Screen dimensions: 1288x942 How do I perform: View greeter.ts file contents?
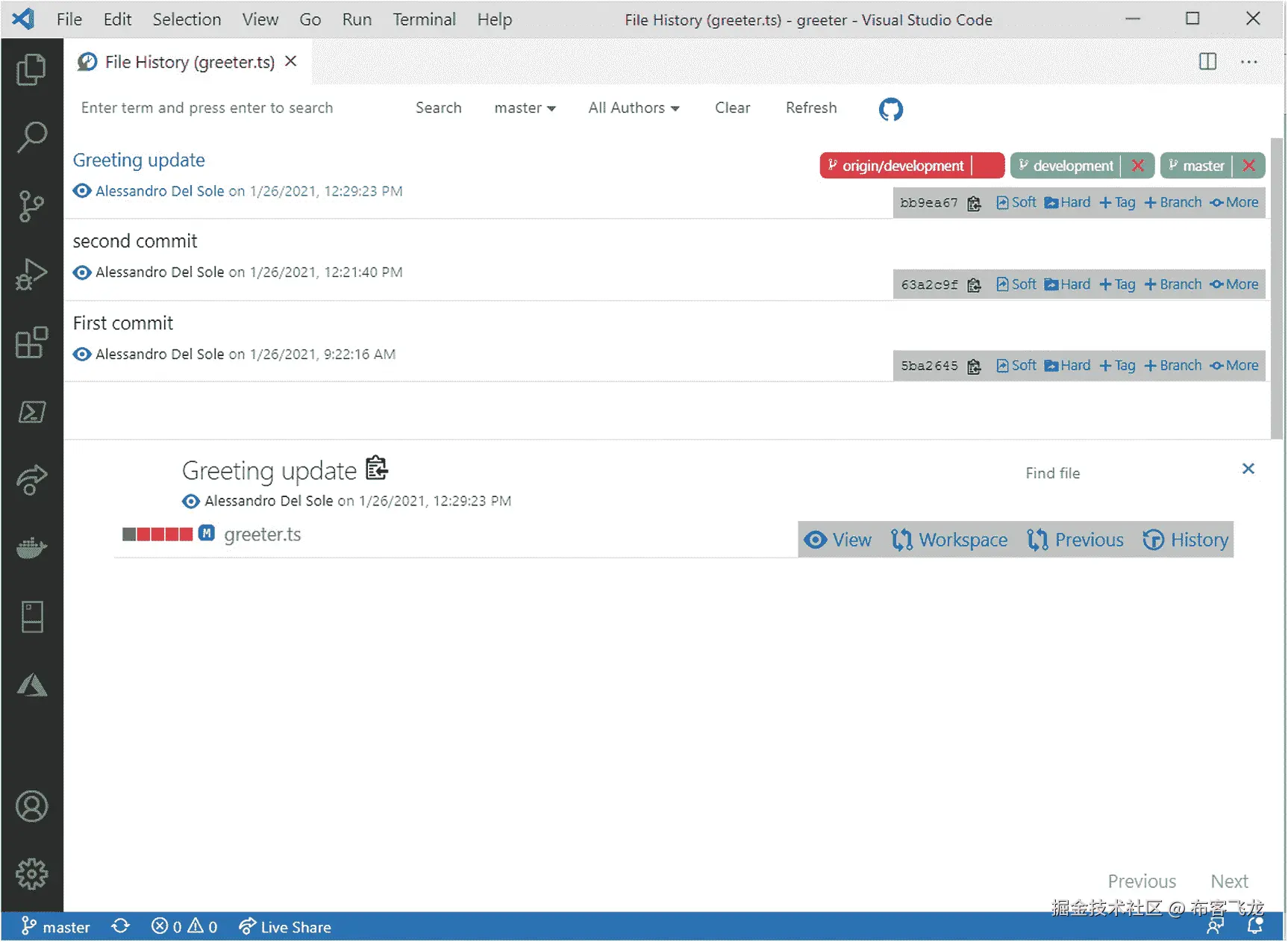(837, 540)
